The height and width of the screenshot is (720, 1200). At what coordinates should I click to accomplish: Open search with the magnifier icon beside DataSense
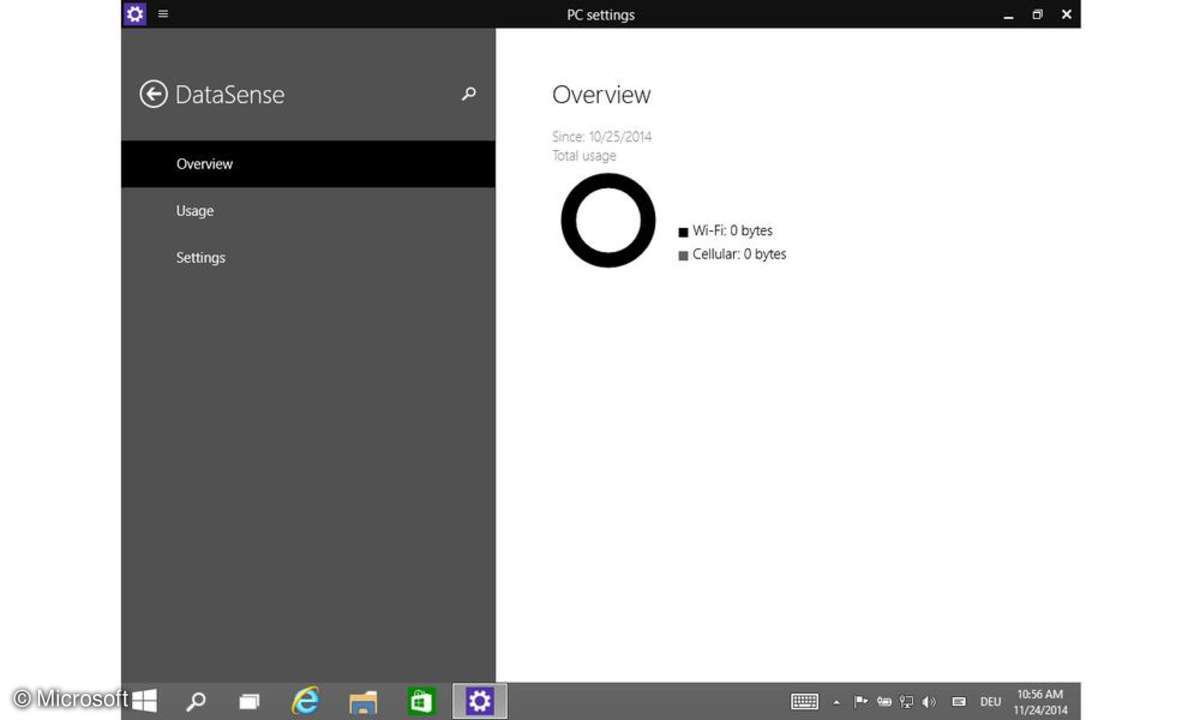pos(468,94)
